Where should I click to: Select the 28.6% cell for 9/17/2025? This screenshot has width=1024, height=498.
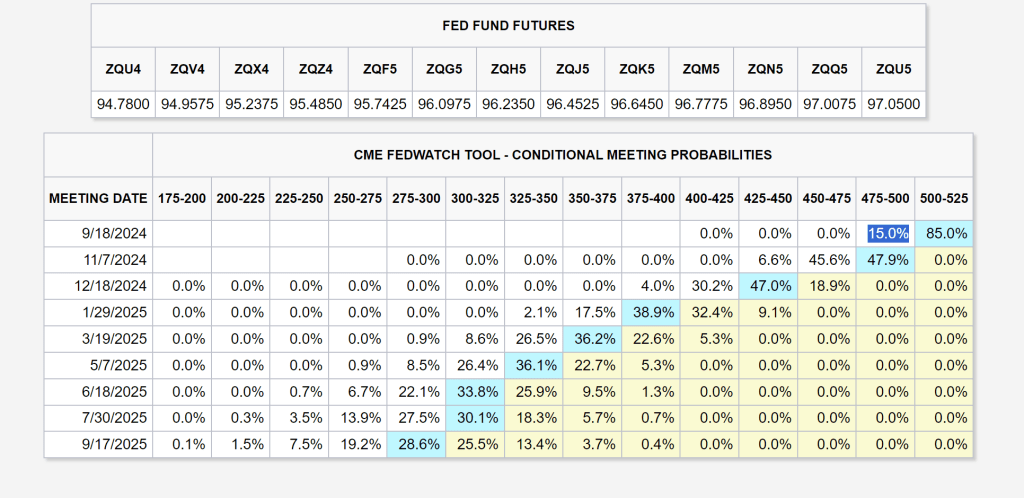(x=416, y=444)
